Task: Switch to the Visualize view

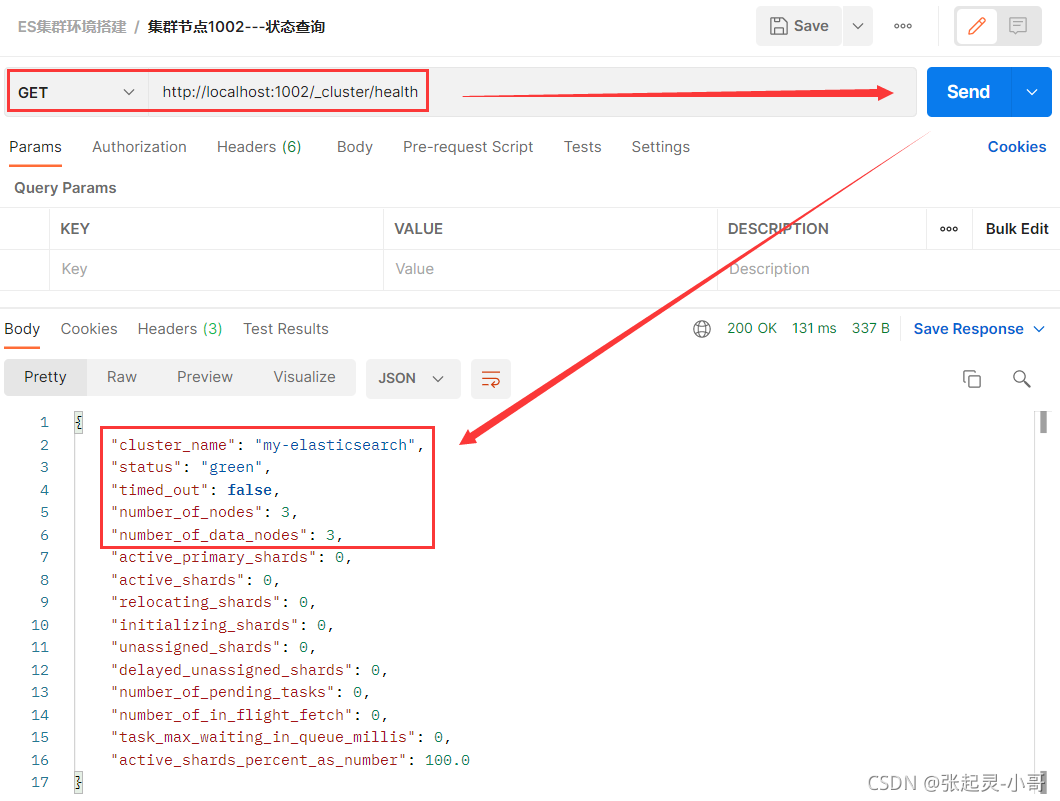Action: pos(304,377)
